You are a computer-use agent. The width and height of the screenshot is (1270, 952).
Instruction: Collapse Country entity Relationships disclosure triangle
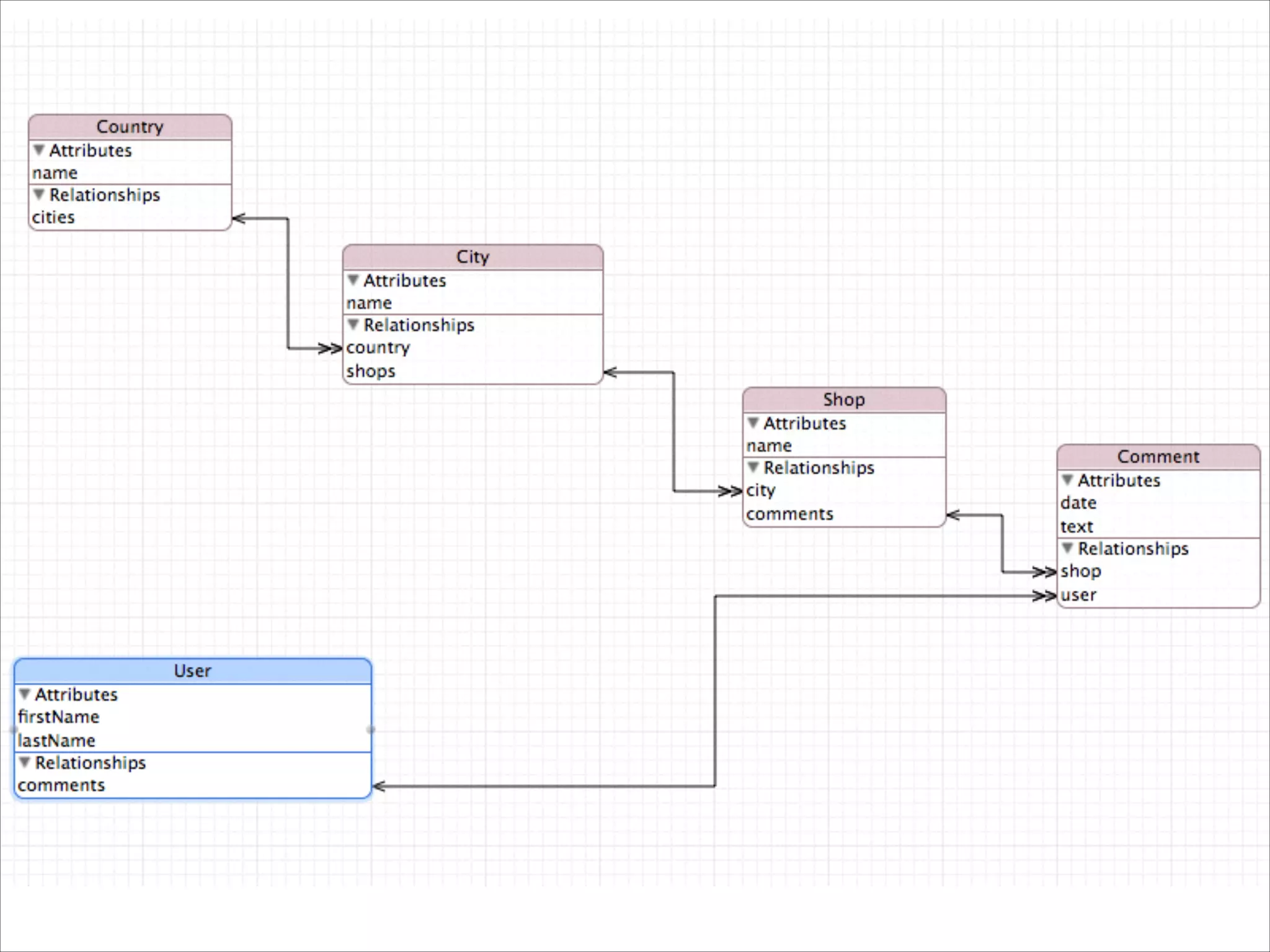(38, 195)
